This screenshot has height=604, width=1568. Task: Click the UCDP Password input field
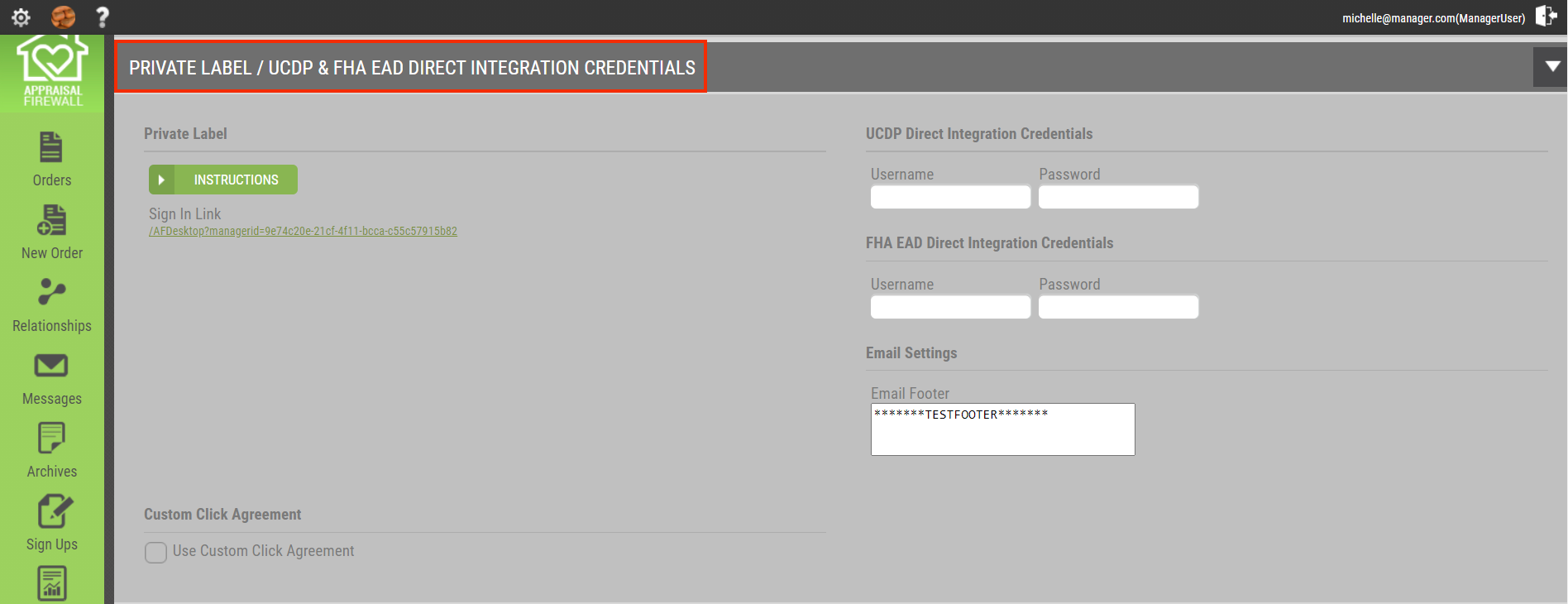1118,197
